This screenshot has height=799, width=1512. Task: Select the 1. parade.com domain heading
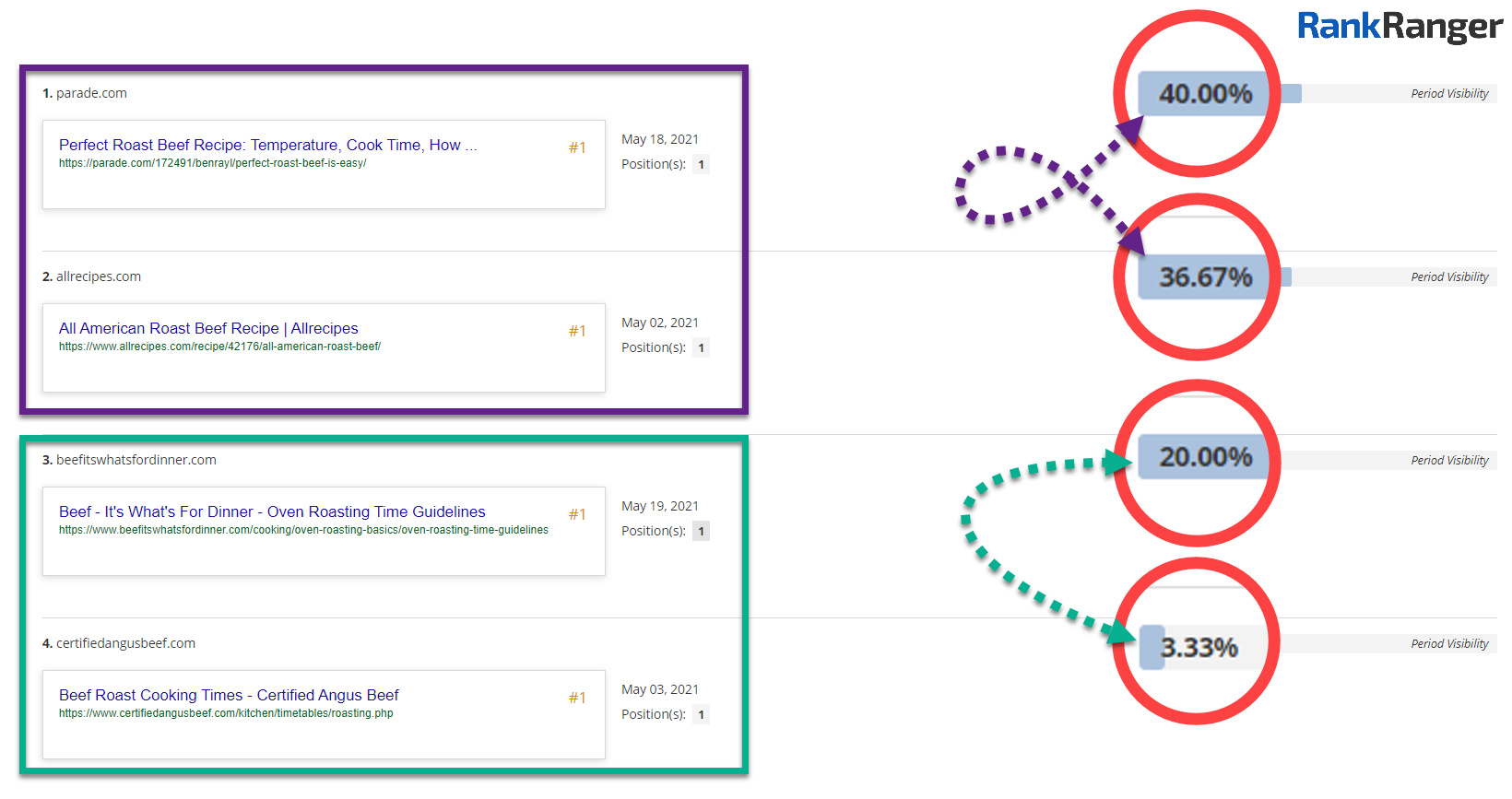85,93
